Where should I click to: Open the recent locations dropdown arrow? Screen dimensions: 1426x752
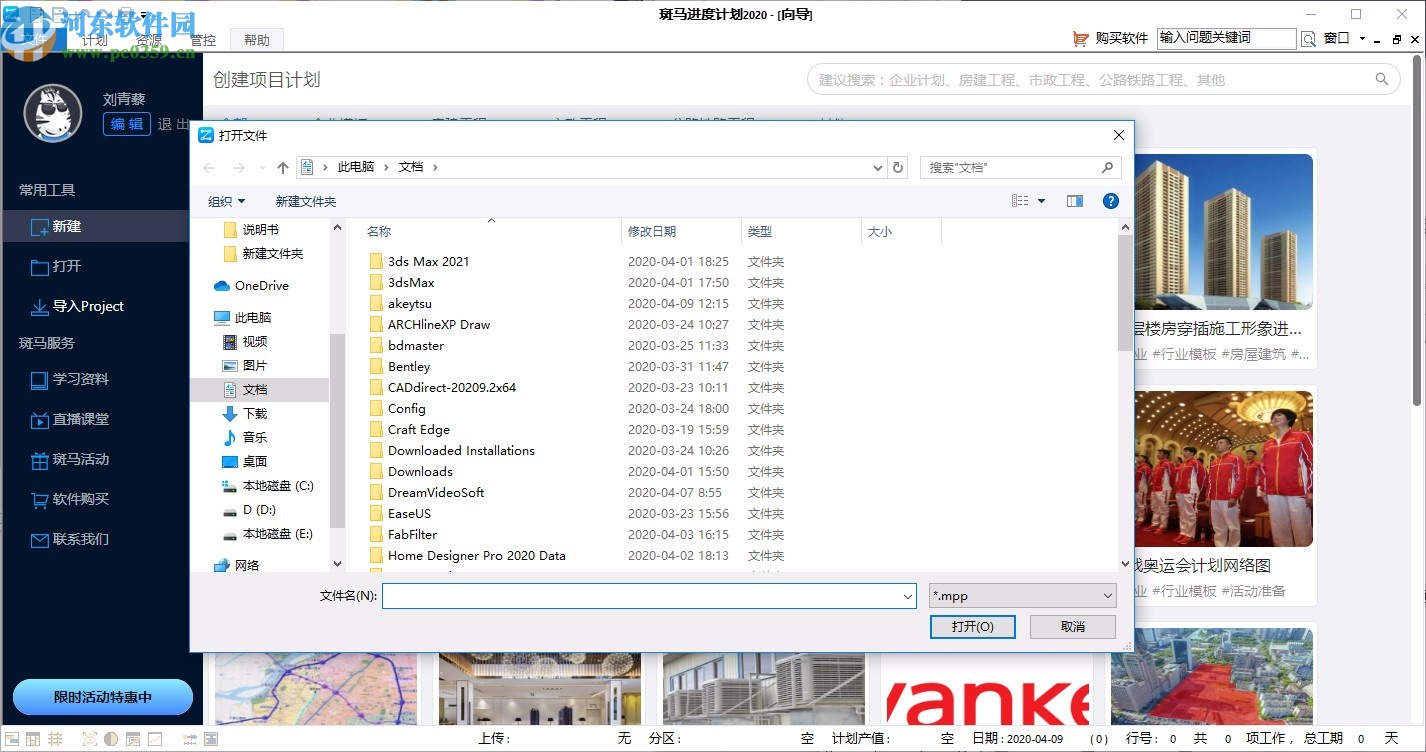[x=262, y=168]
